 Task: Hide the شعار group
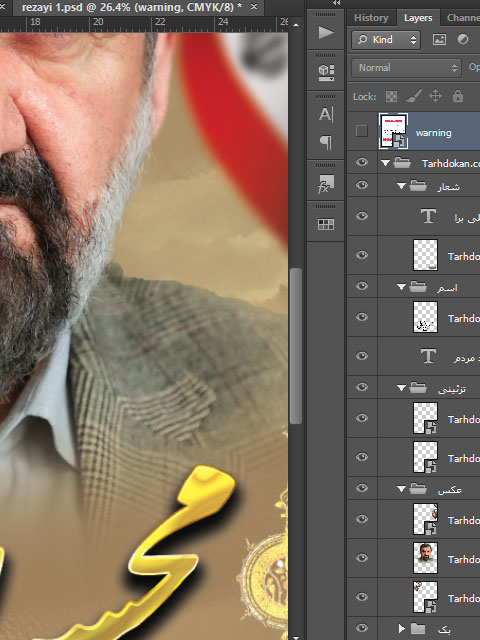(x=362, y=185)
